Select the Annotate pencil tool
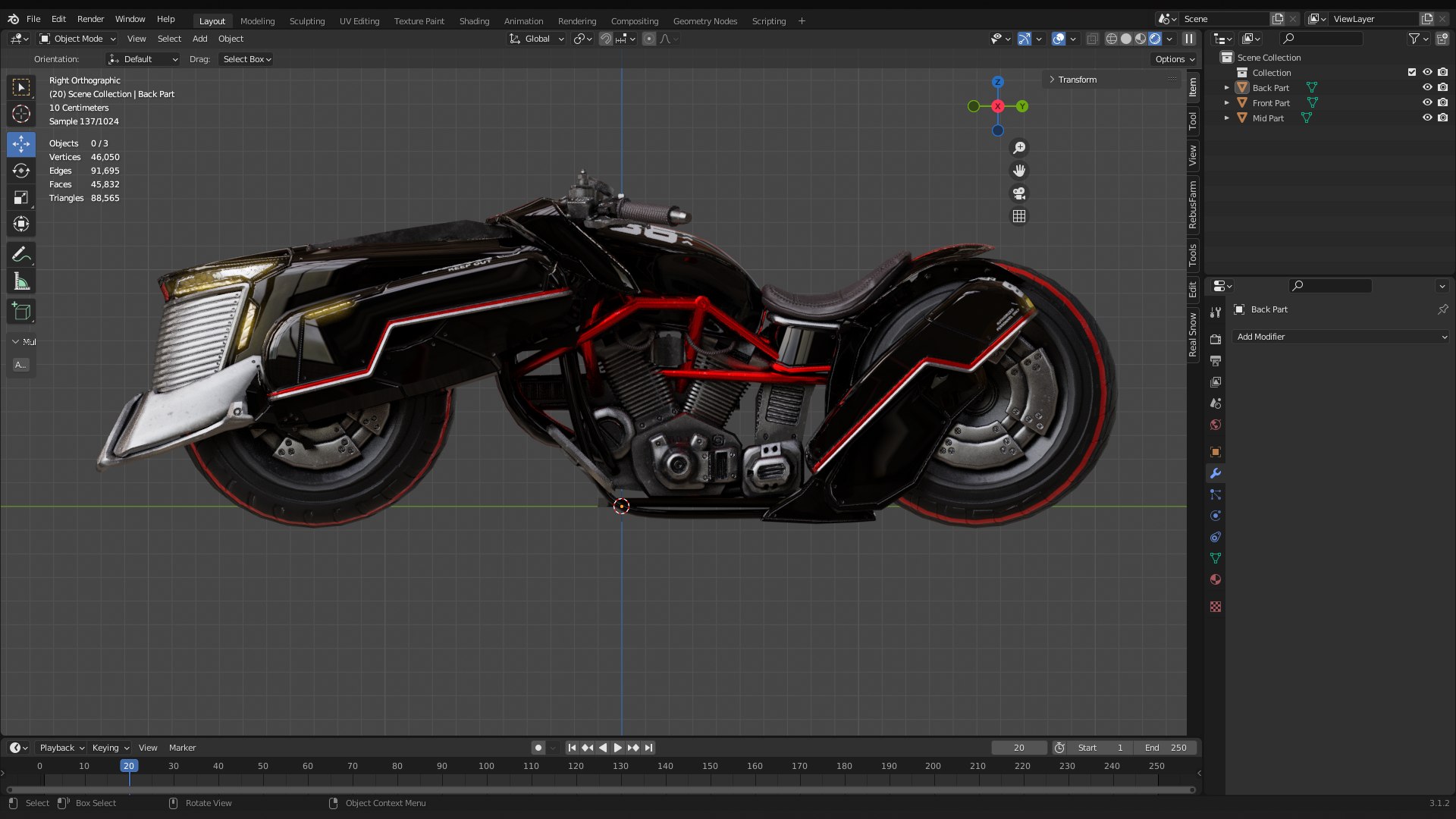This screenshot has height=819, width=1456. pos(21,254)
